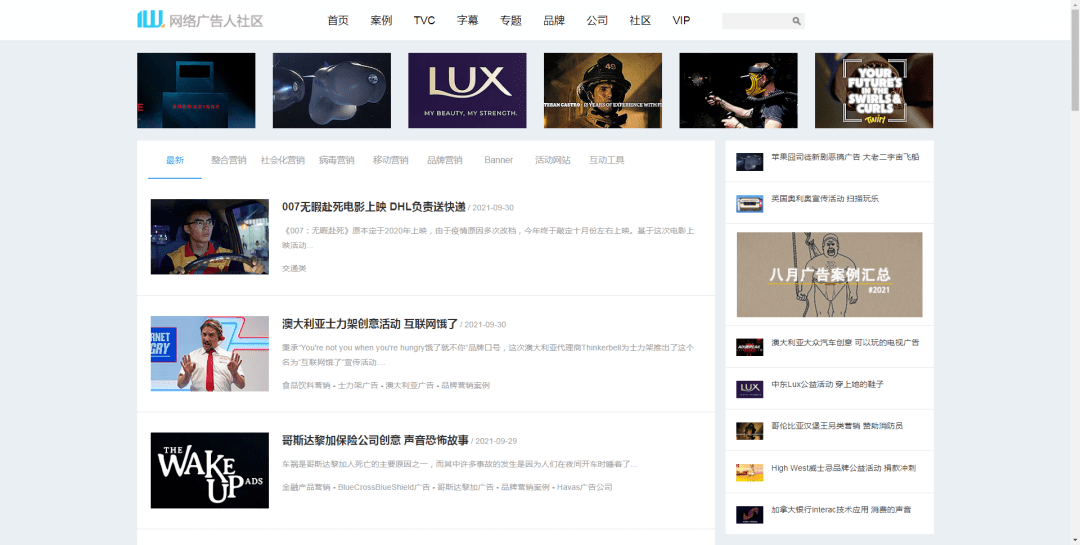
Task: Click The Wake Up Ads thumbnail
Action: 209,471
